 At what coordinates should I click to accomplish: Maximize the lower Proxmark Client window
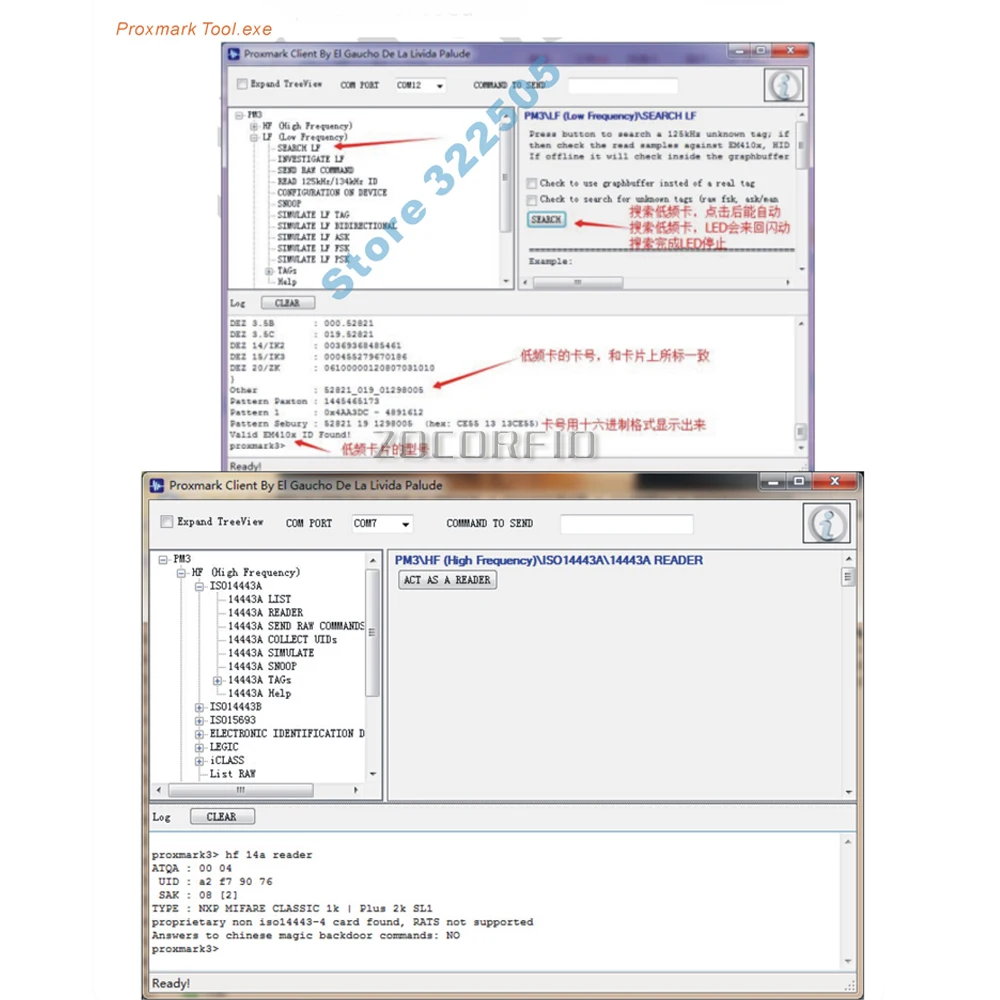(x=798, y=482)
